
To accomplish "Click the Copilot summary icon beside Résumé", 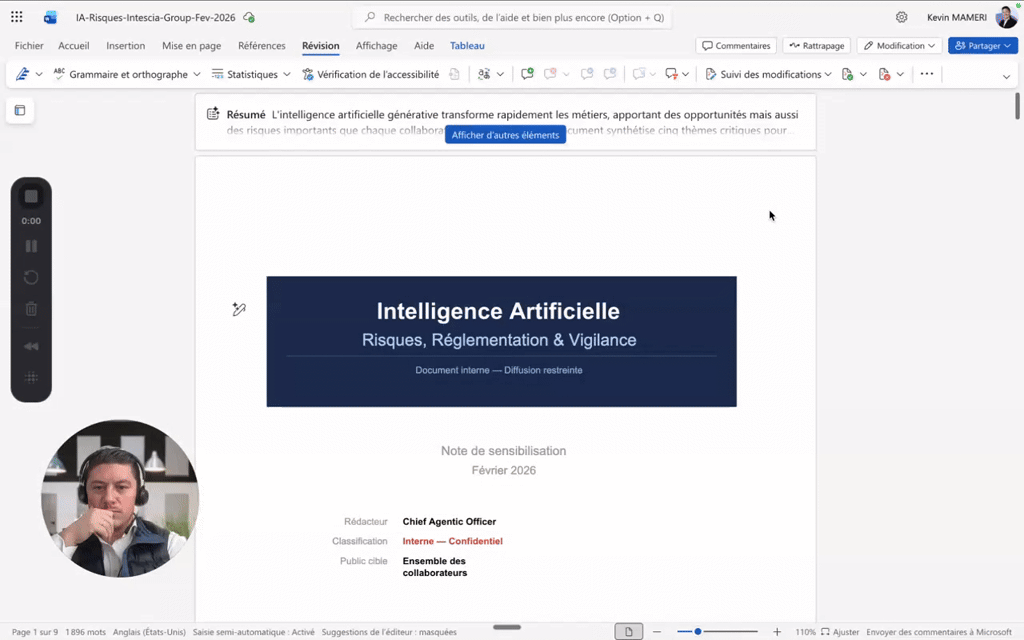I will pos(213,114).
